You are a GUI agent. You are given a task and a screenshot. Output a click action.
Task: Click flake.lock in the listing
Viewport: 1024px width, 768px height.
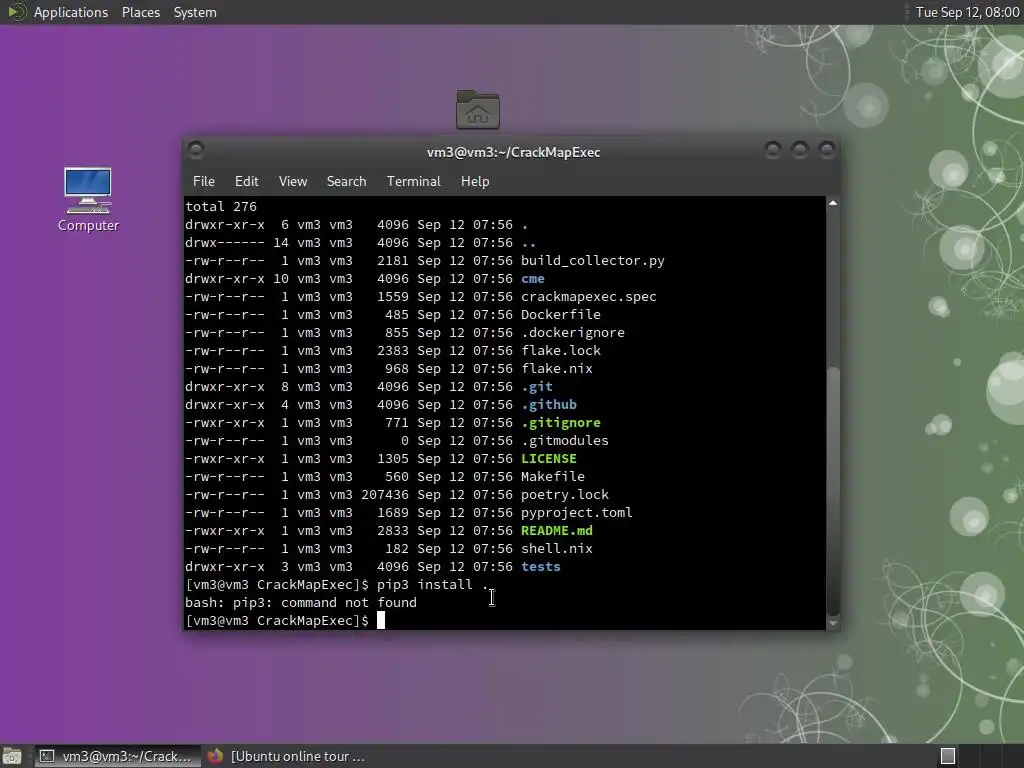(560, 351)
